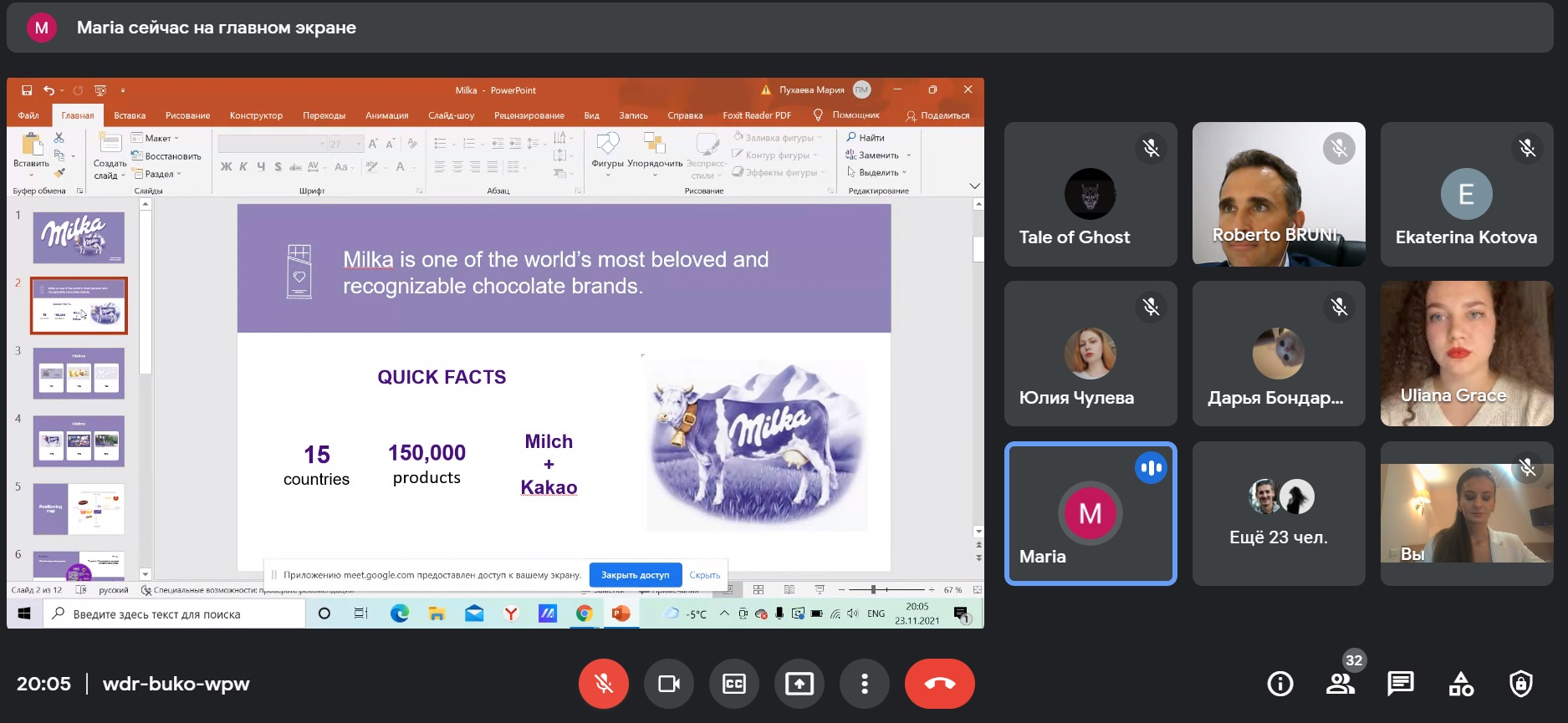Cut selection with the scissors icon
Screen dimensions: 1568x723
[59, 137]
